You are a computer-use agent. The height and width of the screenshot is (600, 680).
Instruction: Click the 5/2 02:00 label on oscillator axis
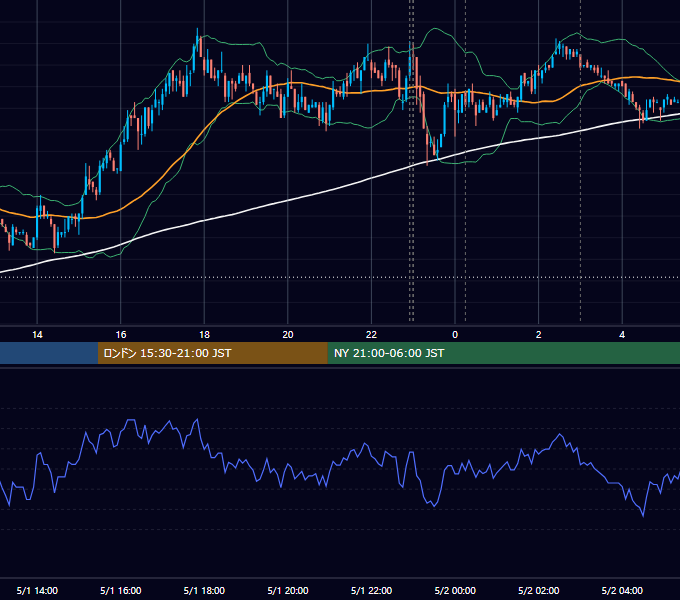(539, 590)
